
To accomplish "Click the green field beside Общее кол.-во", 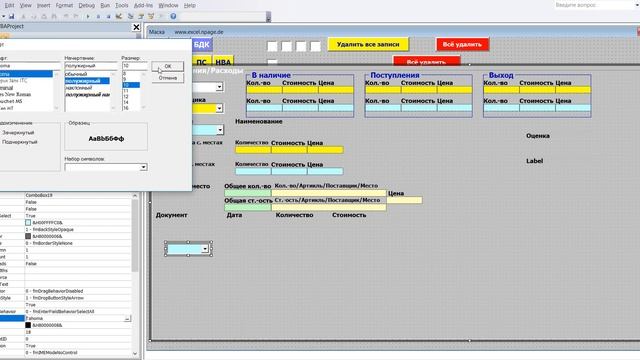I will click(248, 193).
